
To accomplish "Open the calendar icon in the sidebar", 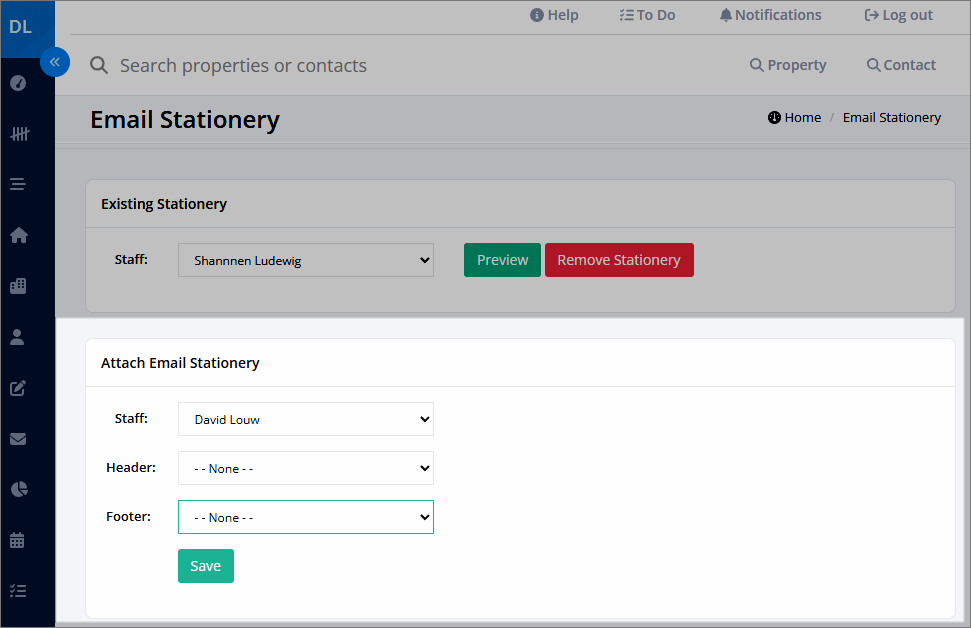I will pos(17,540).
